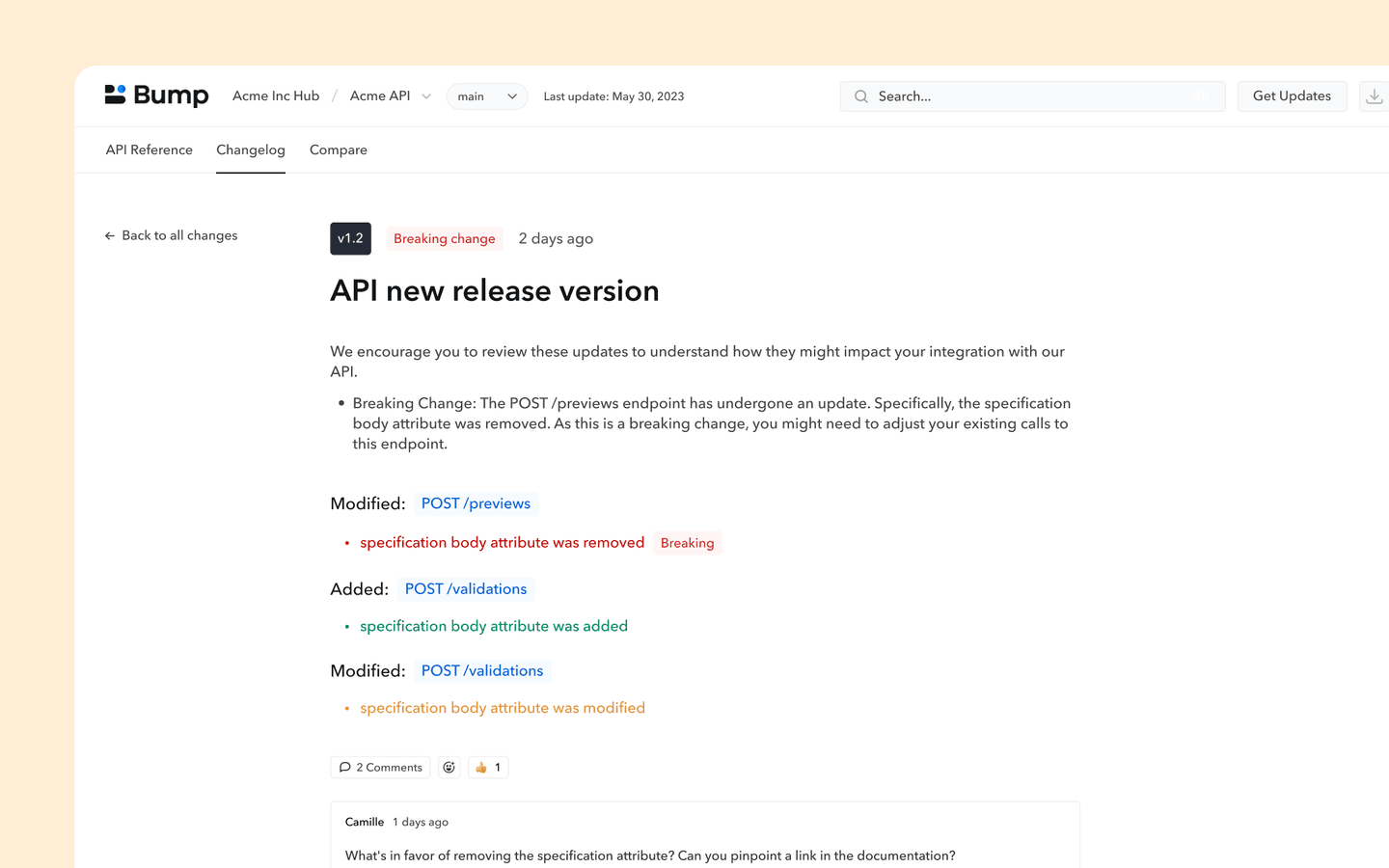Open the Acme Inc Hub breadcrumb
Screen dimensions: 1389x868
tap(276, 95)
